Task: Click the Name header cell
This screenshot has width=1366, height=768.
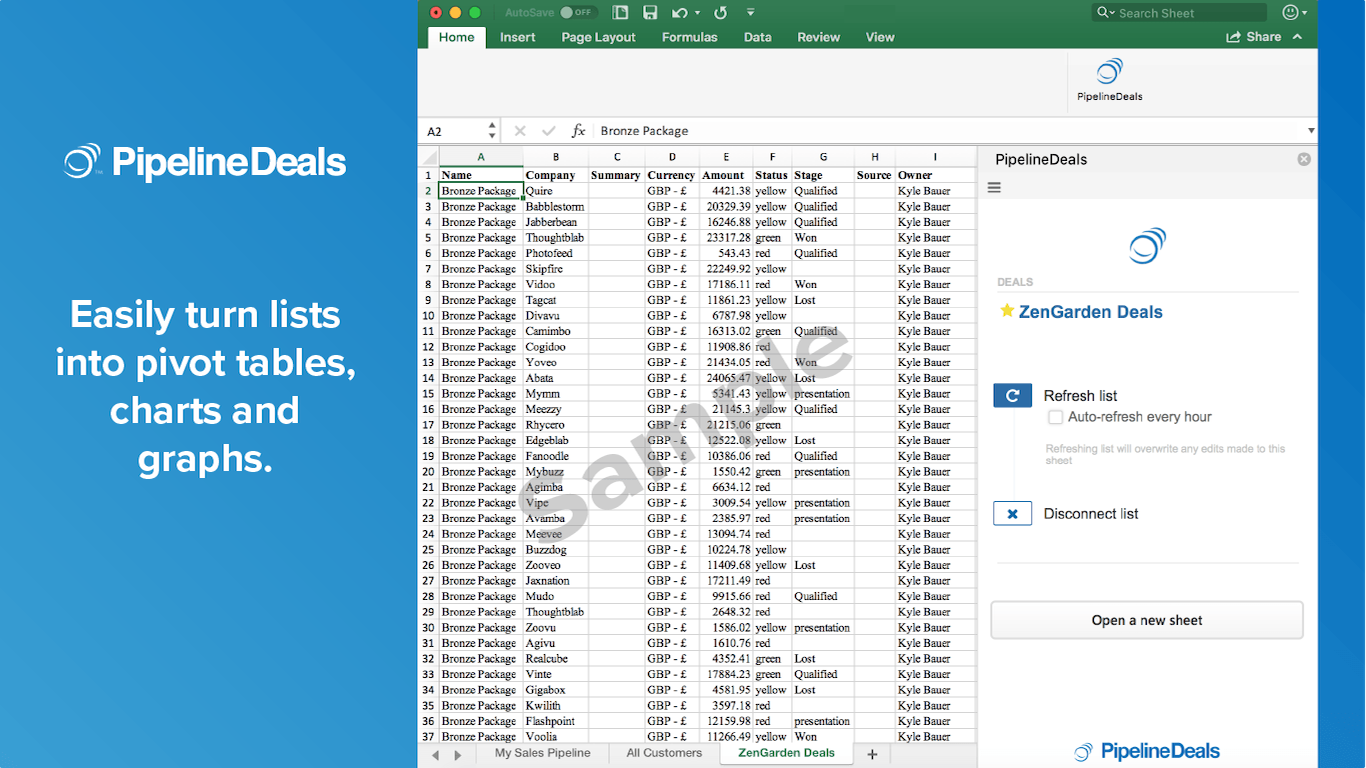Action: tap(481, 175)
